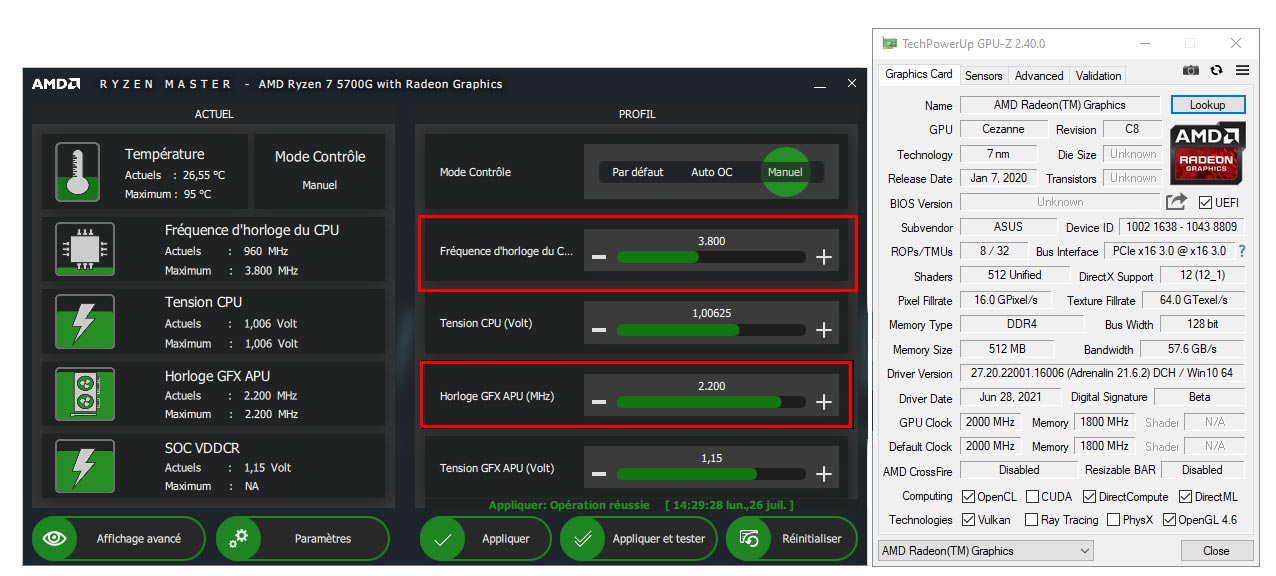1276x576 pixels.
Task: Select Manuel control mode
Action: (785, 172)
